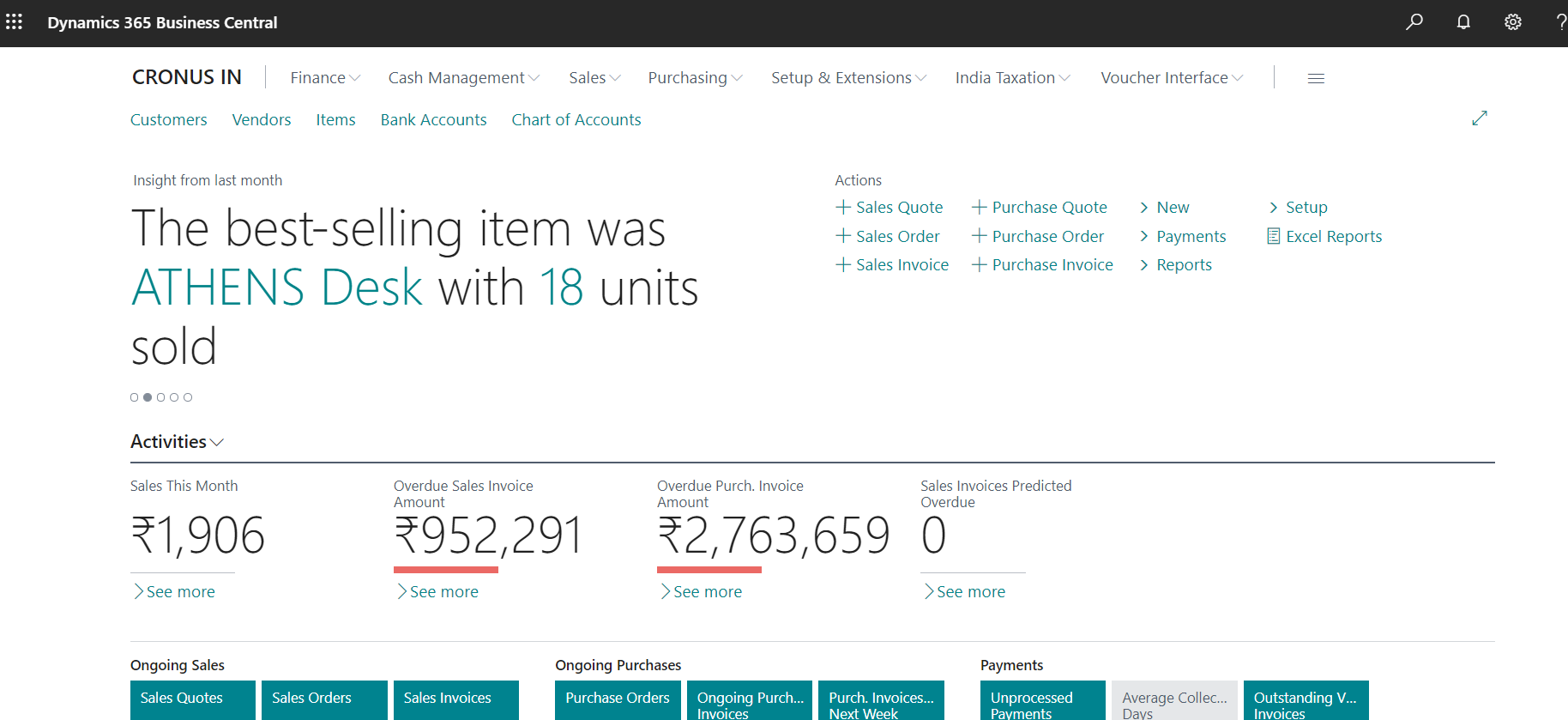This screenshot has width=1568, height=720.
Task: Click the ATHENS Desk link
Action: (277, 287)
